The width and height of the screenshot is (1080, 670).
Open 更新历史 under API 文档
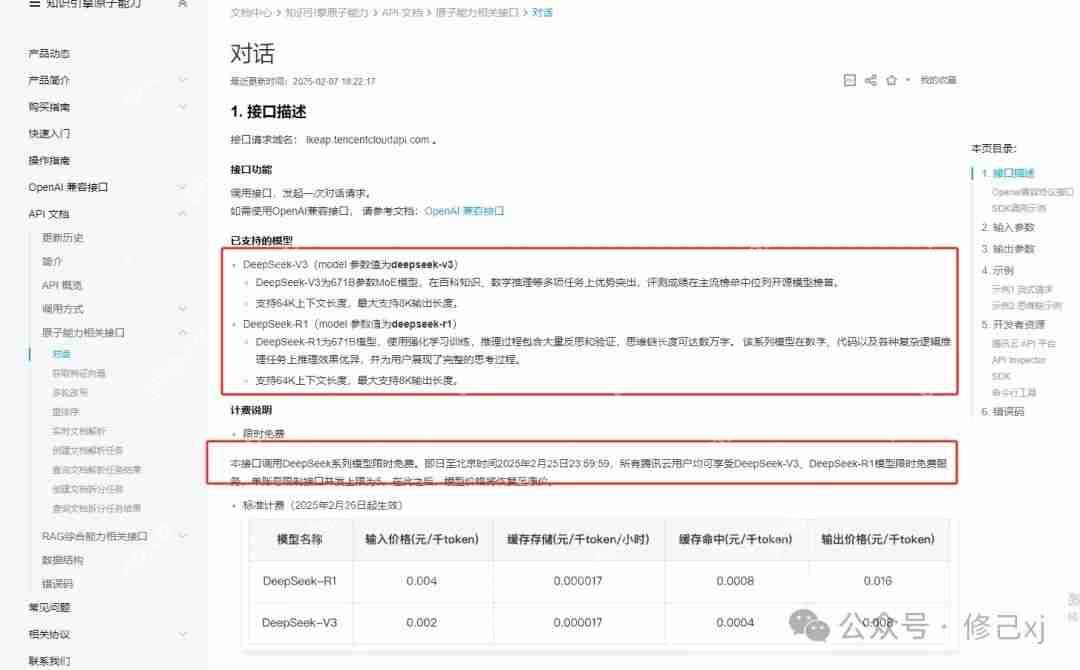pyautogui.click(x=63, y=238)
